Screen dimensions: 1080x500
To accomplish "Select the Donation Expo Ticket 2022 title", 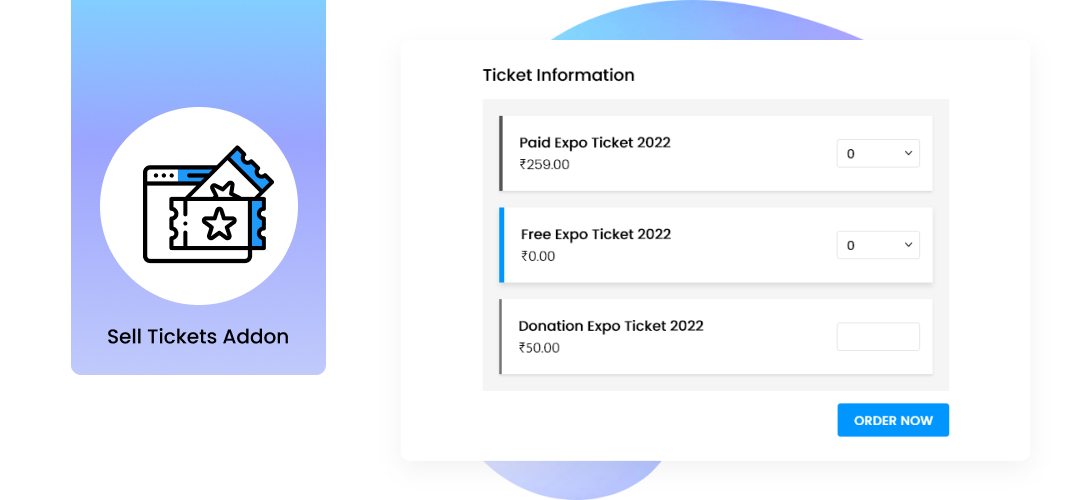I will pyautogui.click(x=611, y=326).
